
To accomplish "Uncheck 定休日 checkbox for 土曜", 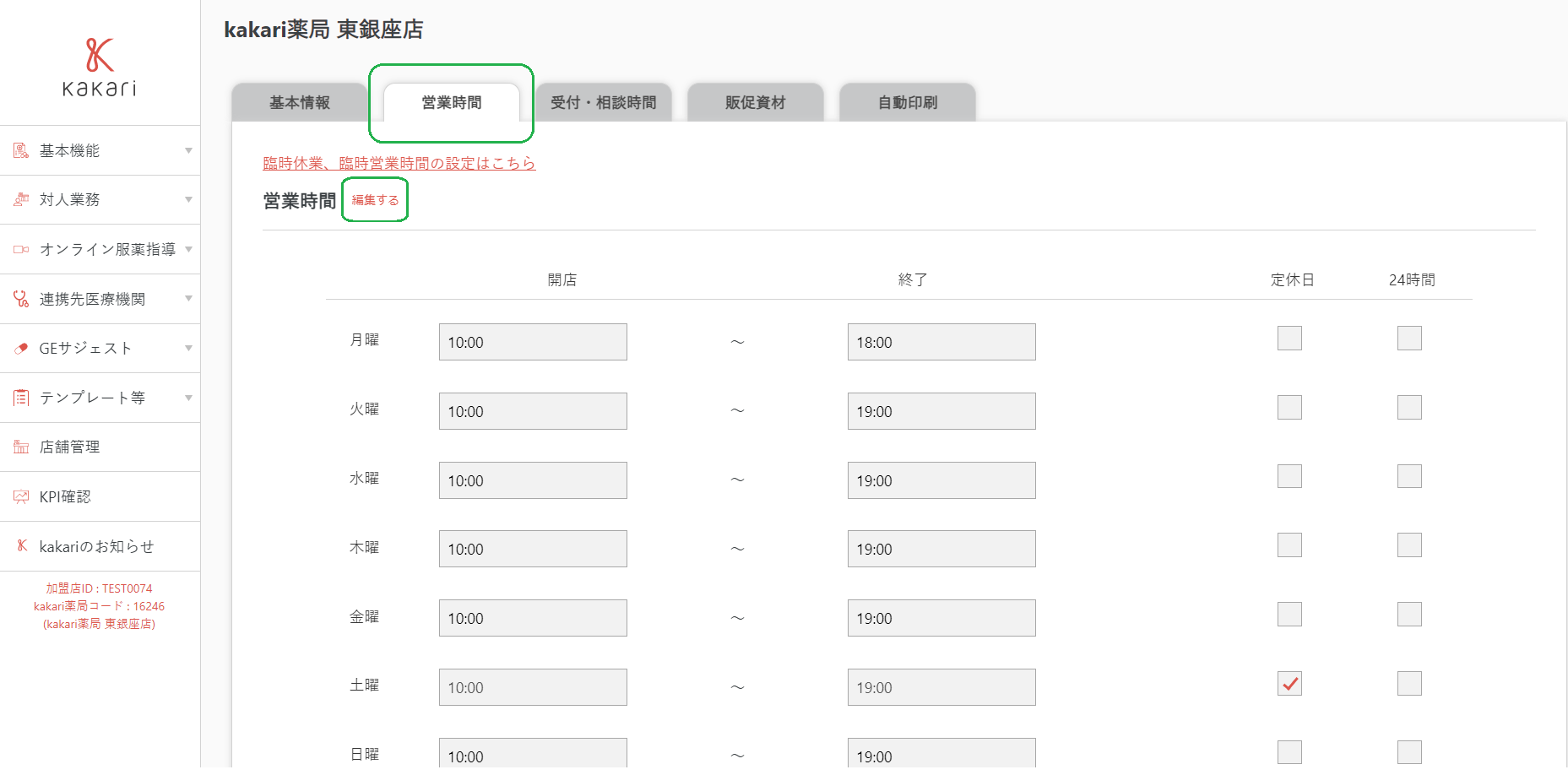I will 1289,683.
